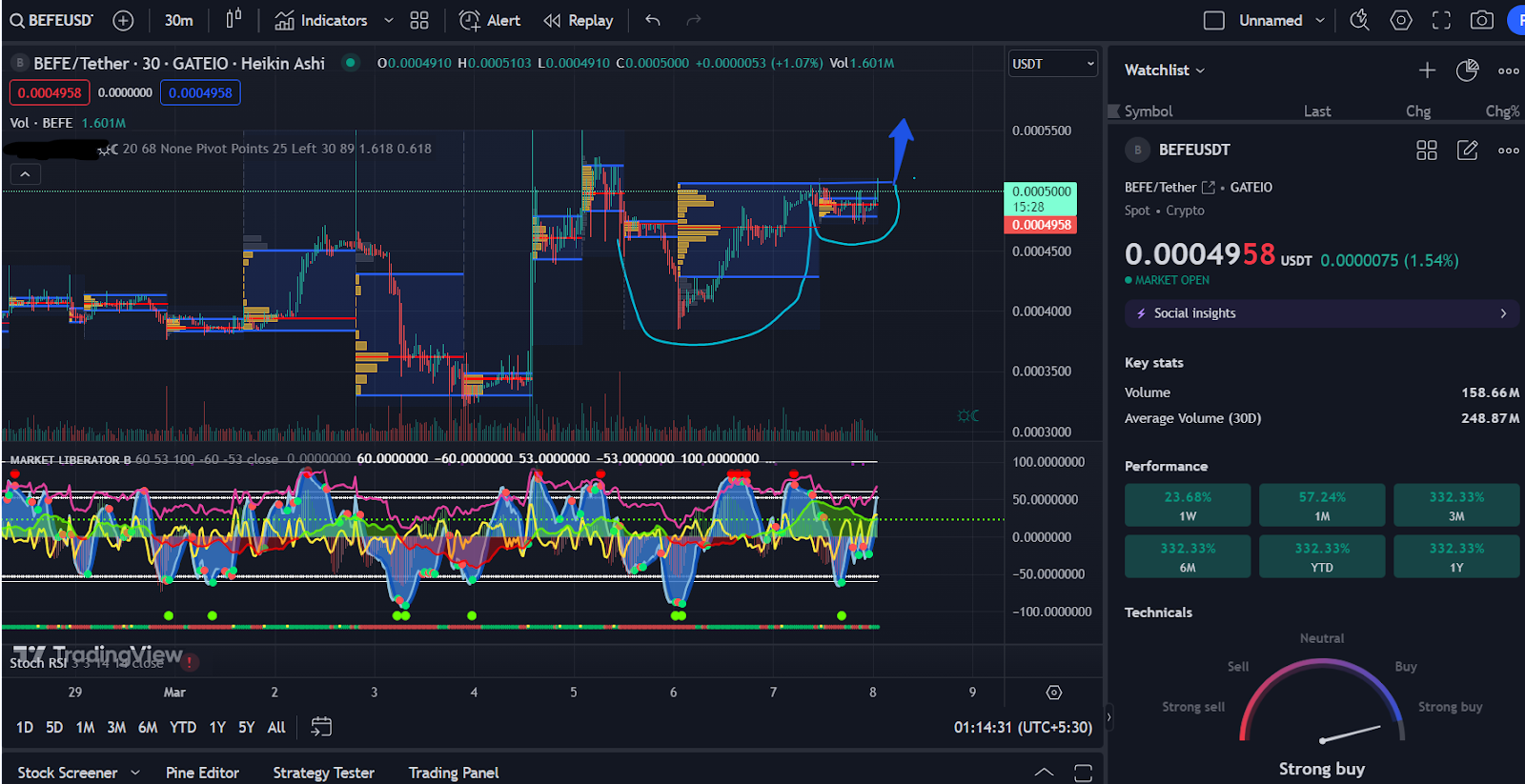Open time axis settings target icon

1053,693
